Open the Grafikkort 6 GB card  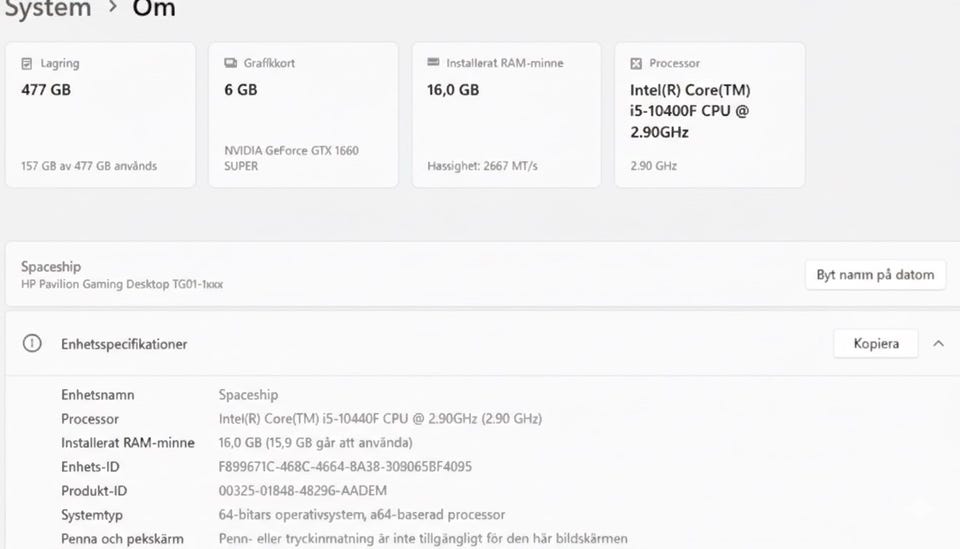point(303,115)
